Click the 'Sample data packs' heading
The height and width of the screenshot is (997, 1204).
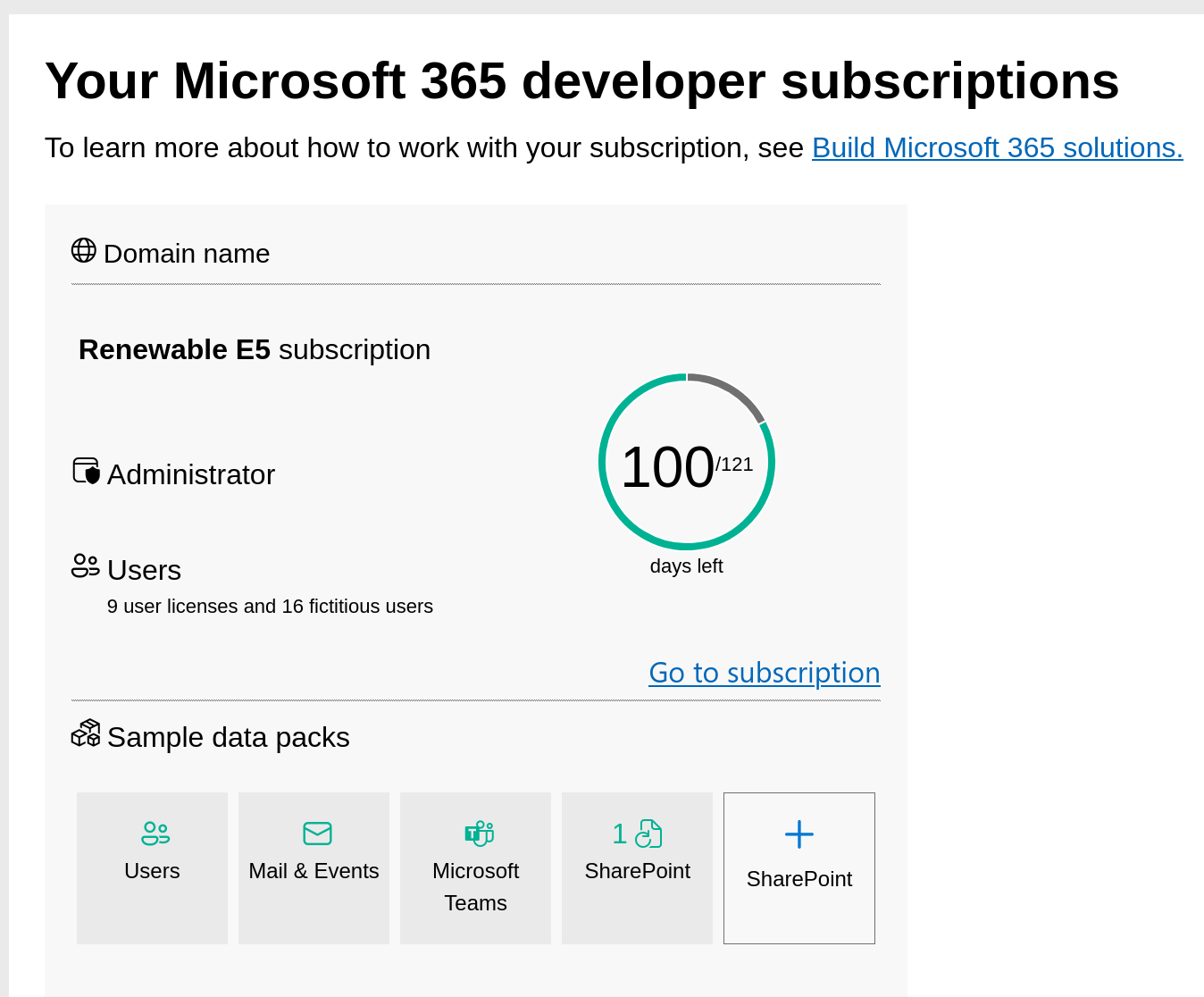(229, 737)
